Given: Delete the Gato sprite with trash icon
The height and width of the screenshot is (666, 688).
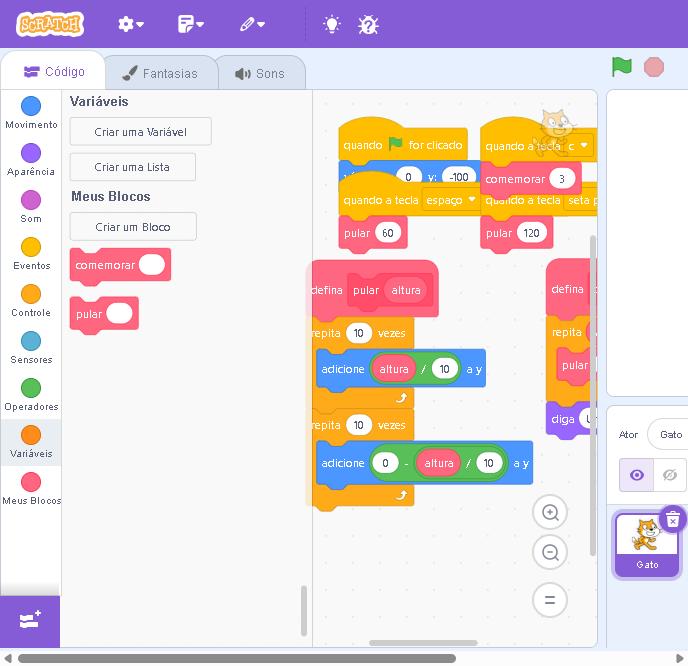Looking at the screenshot, I should click(672, 519).
